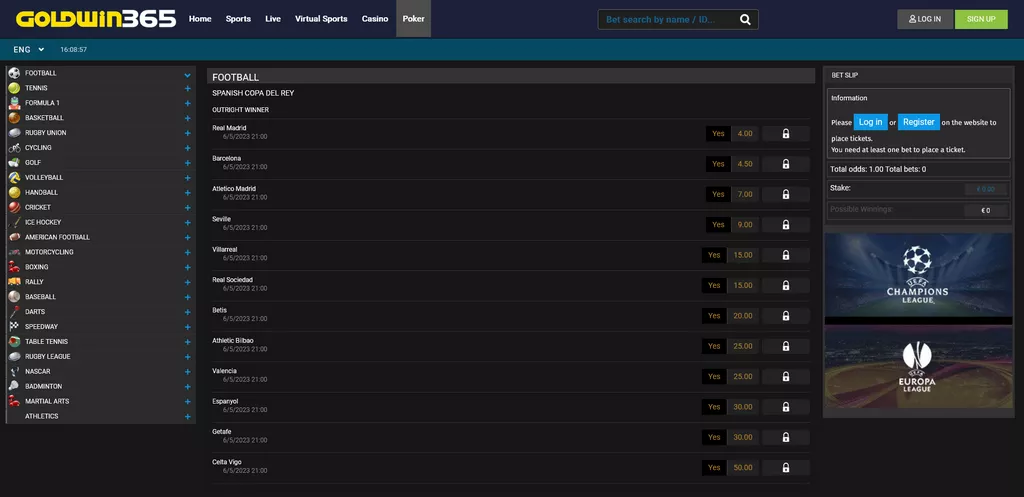Expand the Darts category plus
Viewport: 1024px width, 497px height.
point(187,312)
